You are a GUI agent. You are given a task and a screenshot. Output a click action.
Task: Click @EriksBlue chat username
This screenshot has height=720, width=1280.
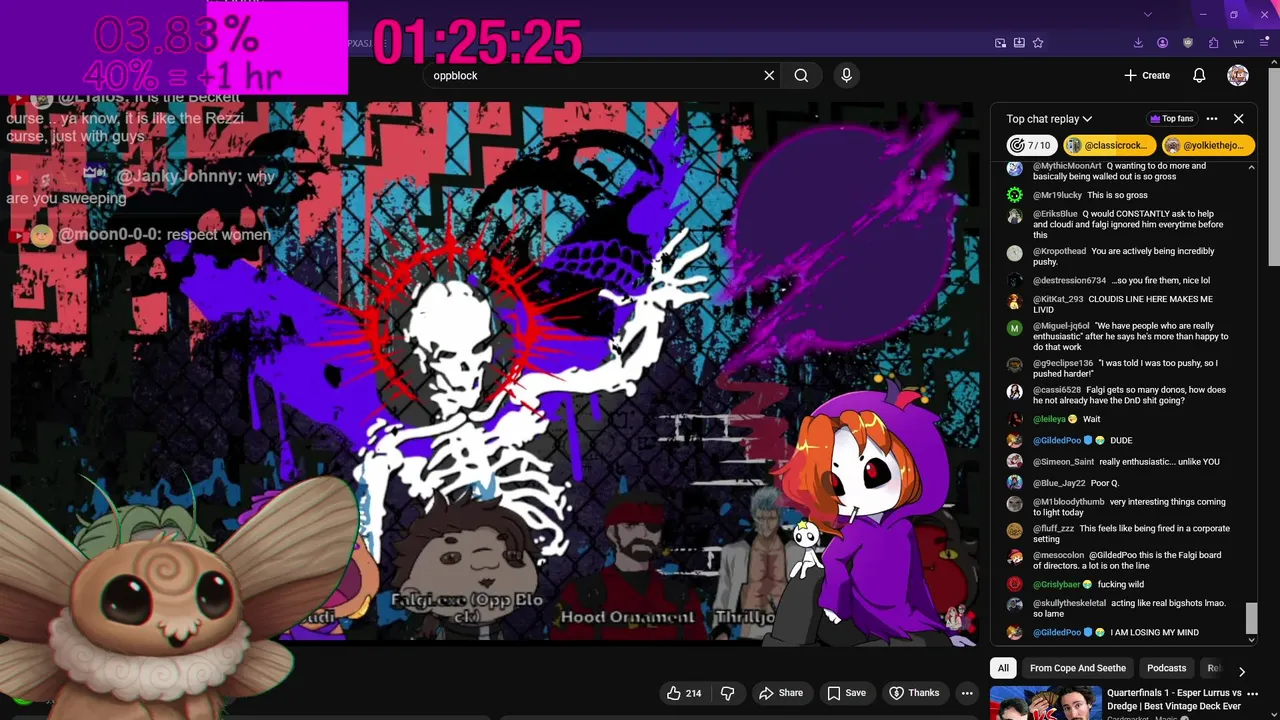point(1055,214)
